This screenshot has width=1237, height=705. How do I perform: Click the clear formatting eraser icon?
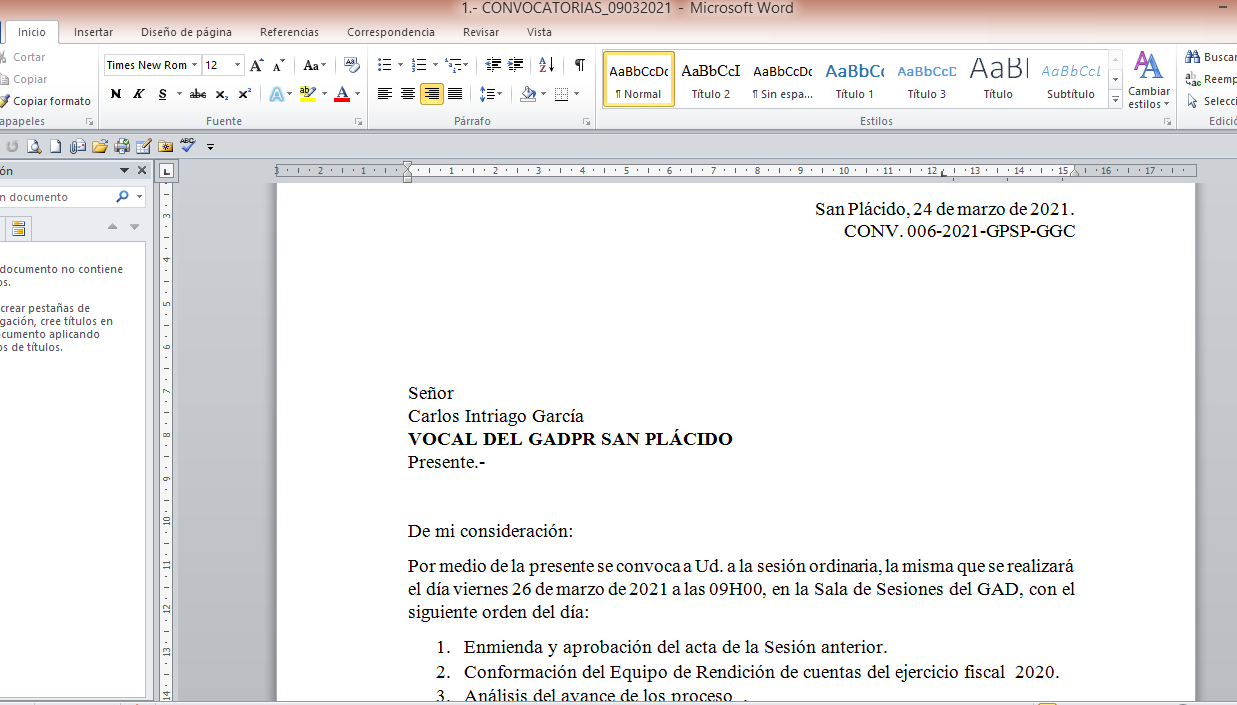[351, 65]
